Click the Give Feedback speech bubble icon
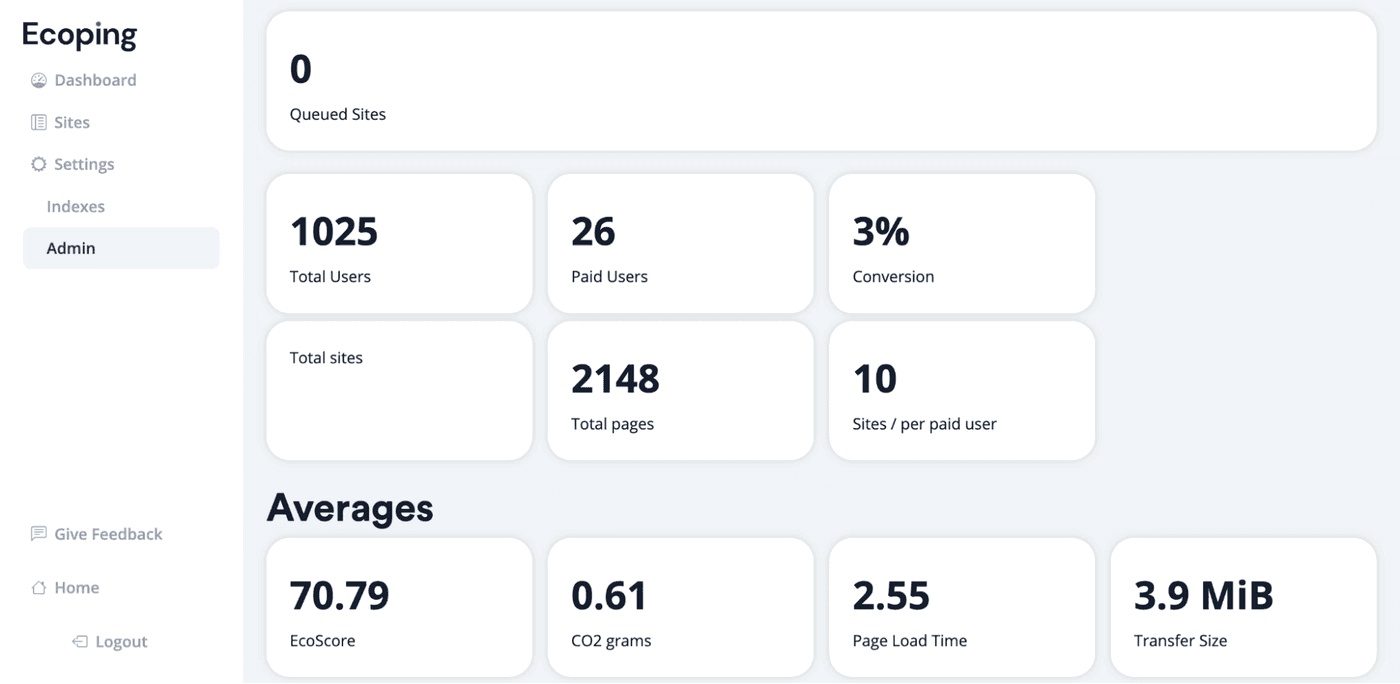The image size is (1400, 684). click(38, 533)
